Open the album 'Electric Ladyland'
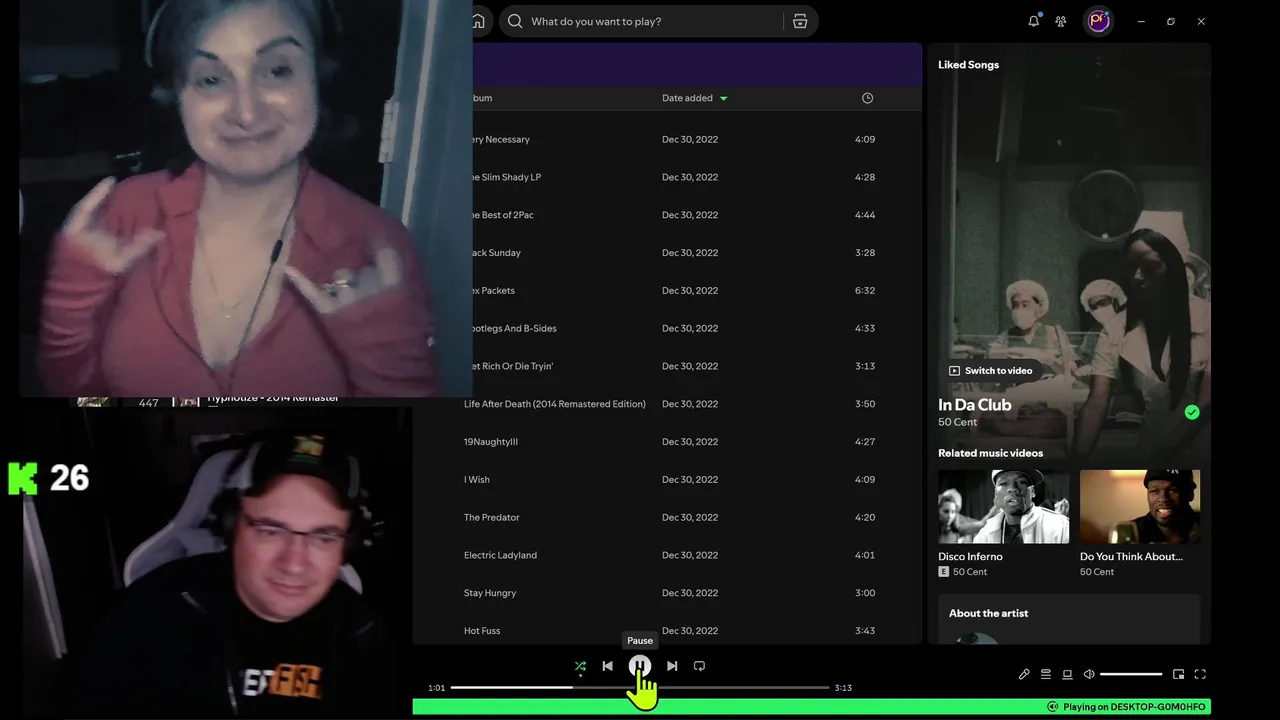Viewport: 1280px width, 720px height. coord(500,555)
